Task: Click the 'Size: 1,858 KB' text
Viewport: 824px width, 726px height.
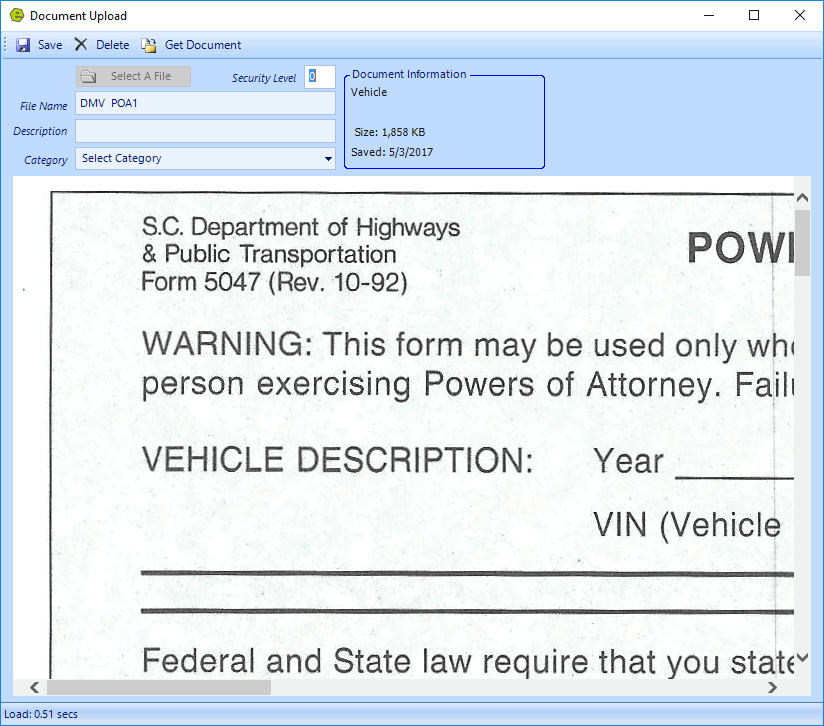Action: pyautogui.click(x=389, y=132)
